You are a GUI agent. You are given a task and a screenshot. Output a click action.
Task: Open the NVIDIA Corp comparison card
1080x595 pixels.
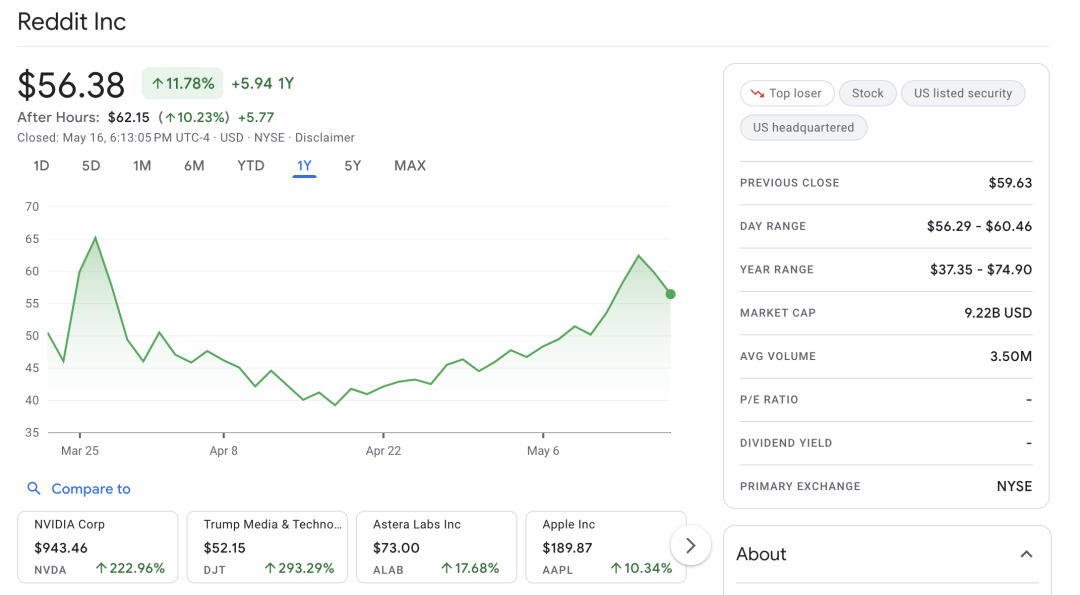tap(98, 547)
